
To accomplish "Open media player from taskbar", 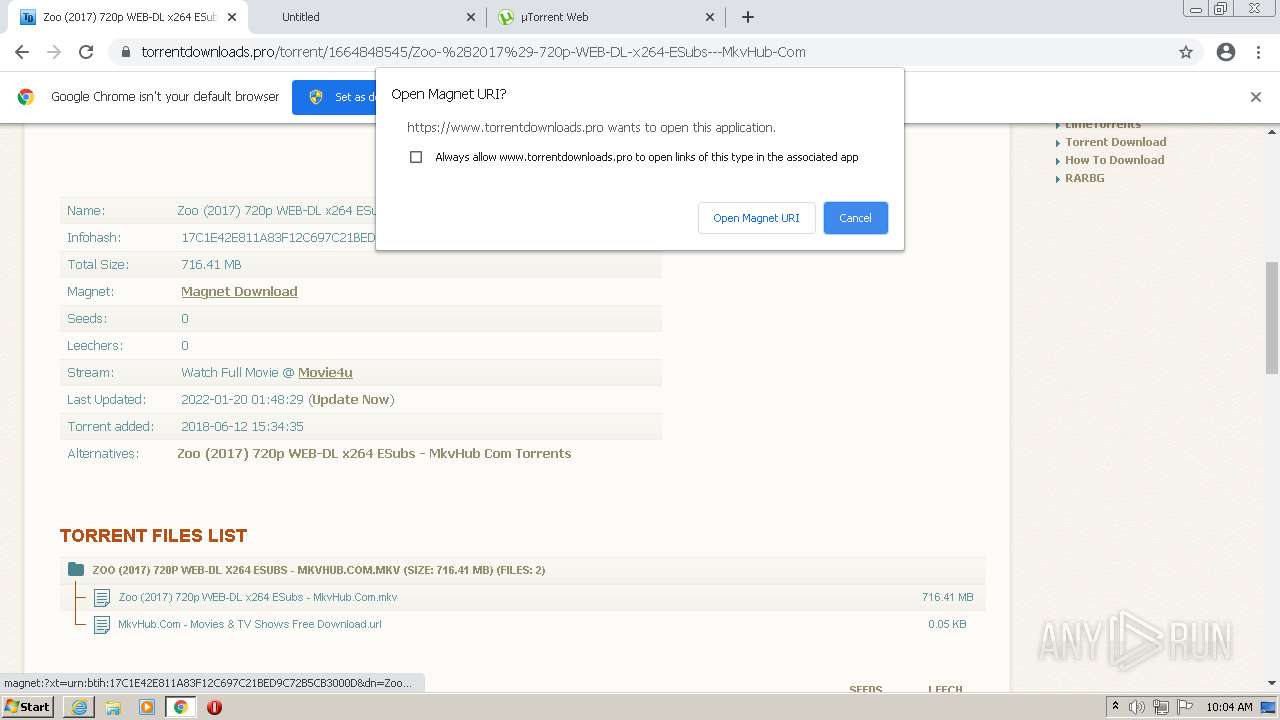I will pos(147,707).
